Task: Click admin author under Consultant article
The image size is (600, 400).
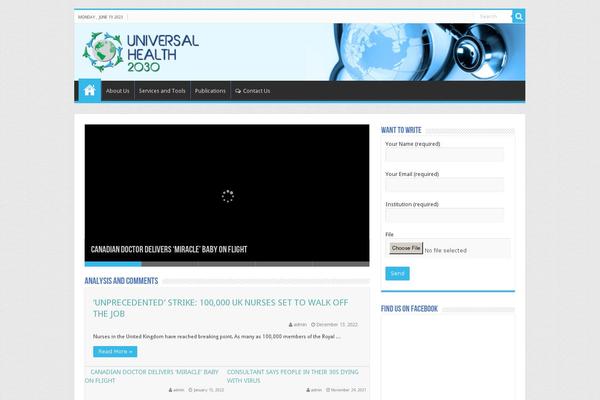Action: click(314, 390)
